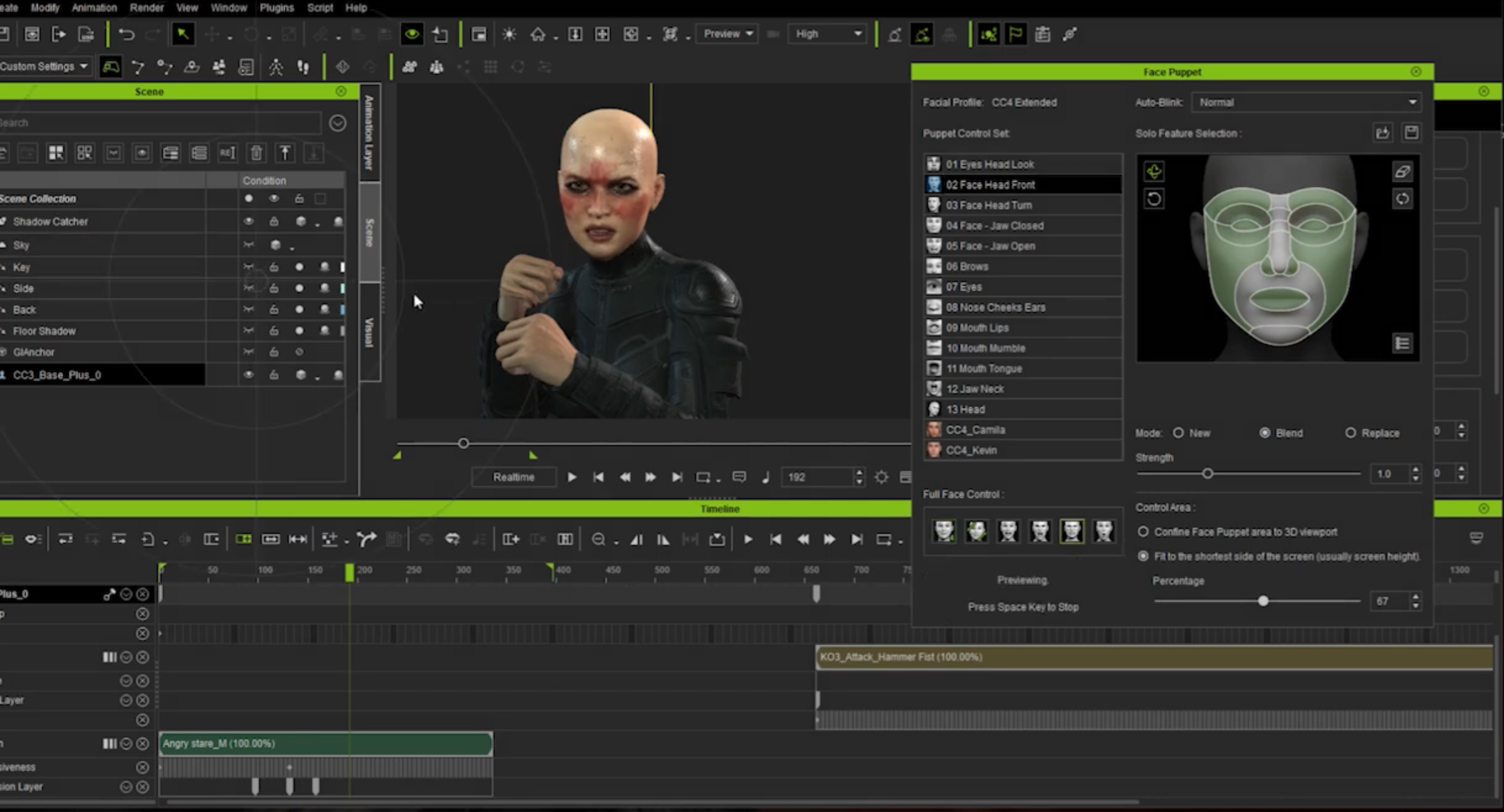Click the walking figure motion icon
The image size is (1504, 812).
(276, 67)
